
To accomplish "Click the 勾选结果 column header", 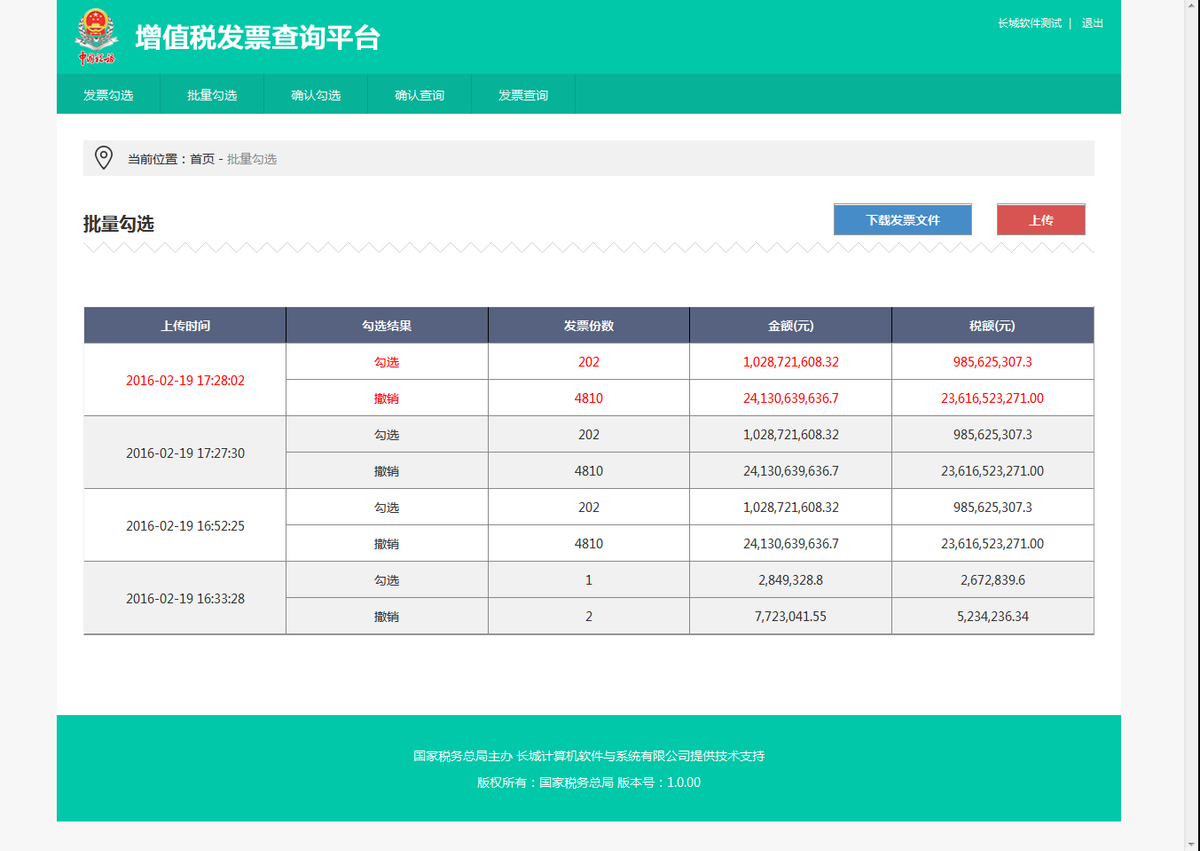I will point(387,324).
